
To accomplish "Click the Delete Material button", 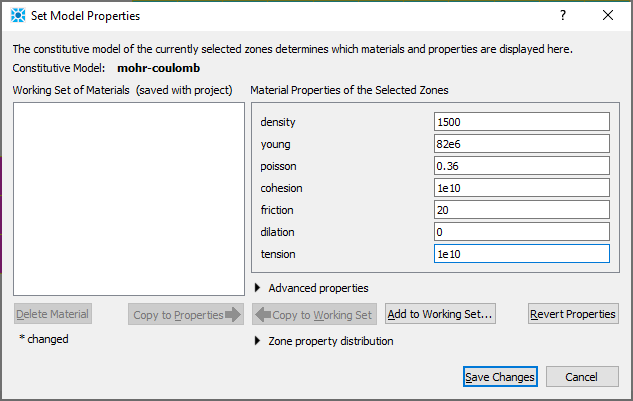I will click(53, 314).
